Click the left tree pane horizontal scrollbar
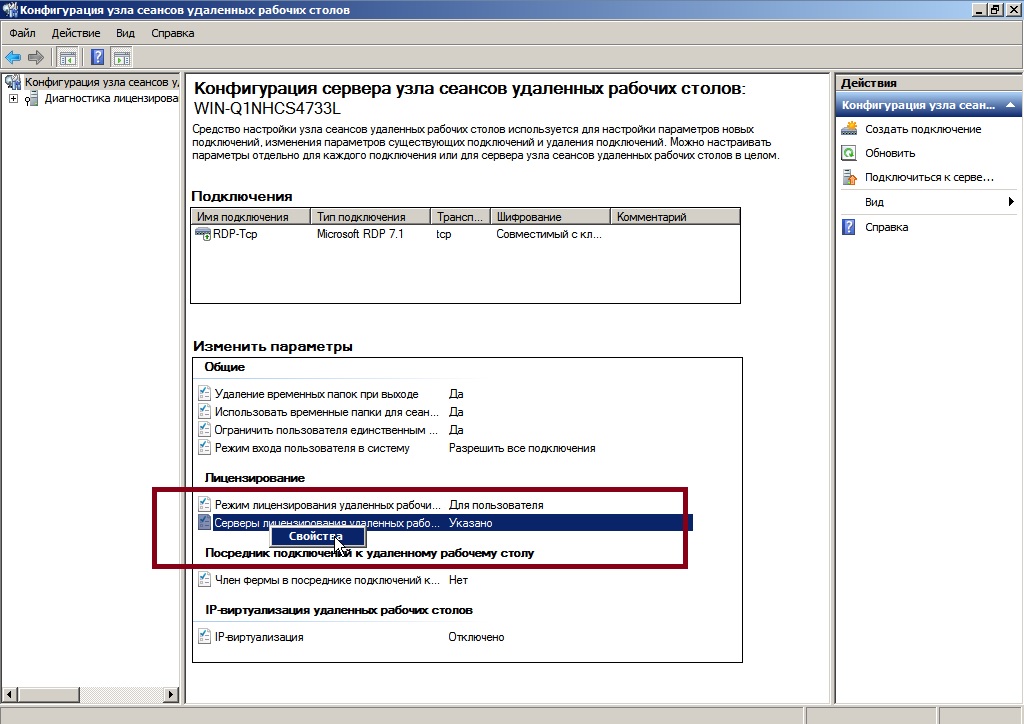The image size is (1024, 724). pos(90,695)
